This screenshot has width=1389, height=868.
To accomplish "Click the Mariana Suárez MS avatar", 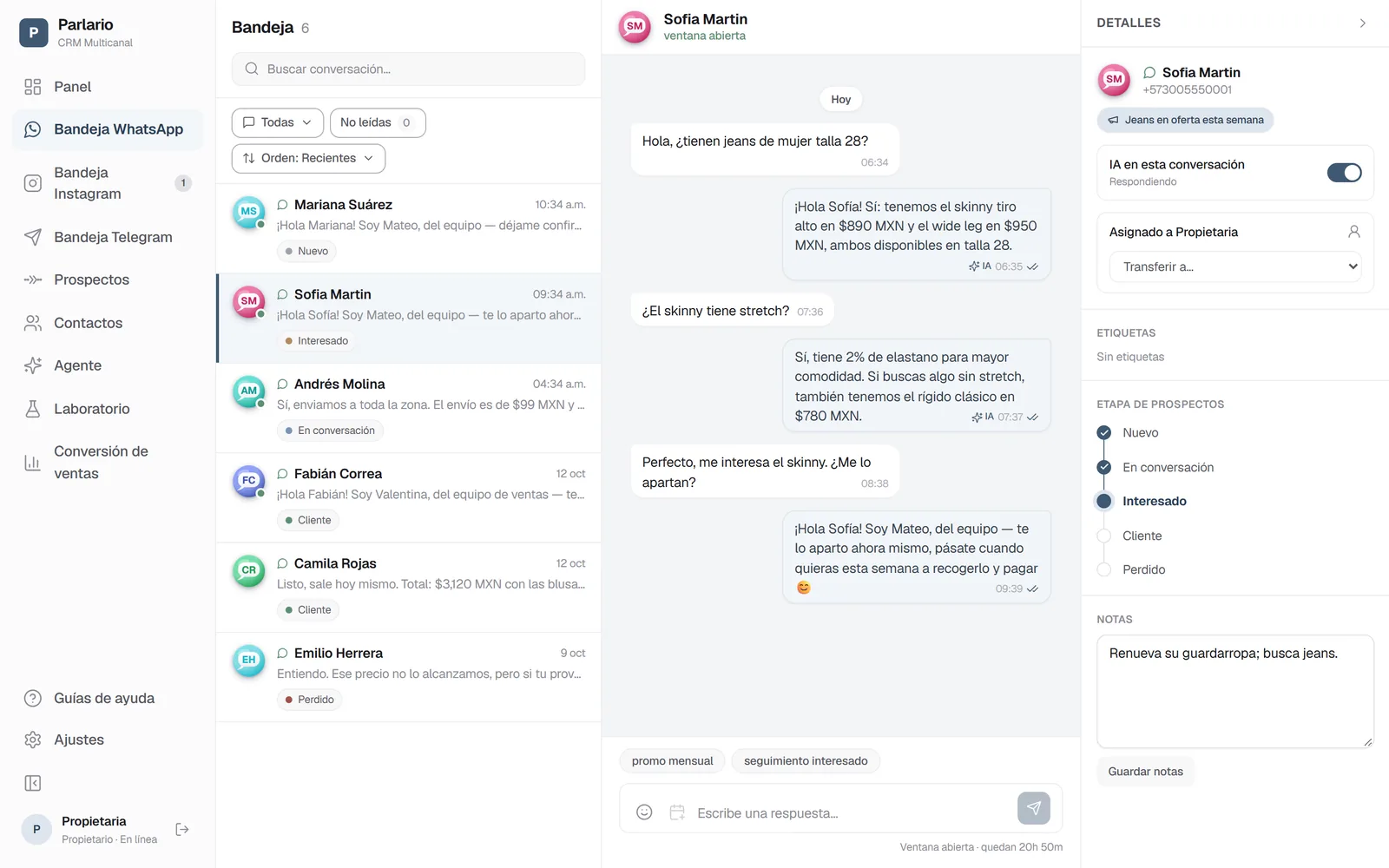I will tap(249, 213).
